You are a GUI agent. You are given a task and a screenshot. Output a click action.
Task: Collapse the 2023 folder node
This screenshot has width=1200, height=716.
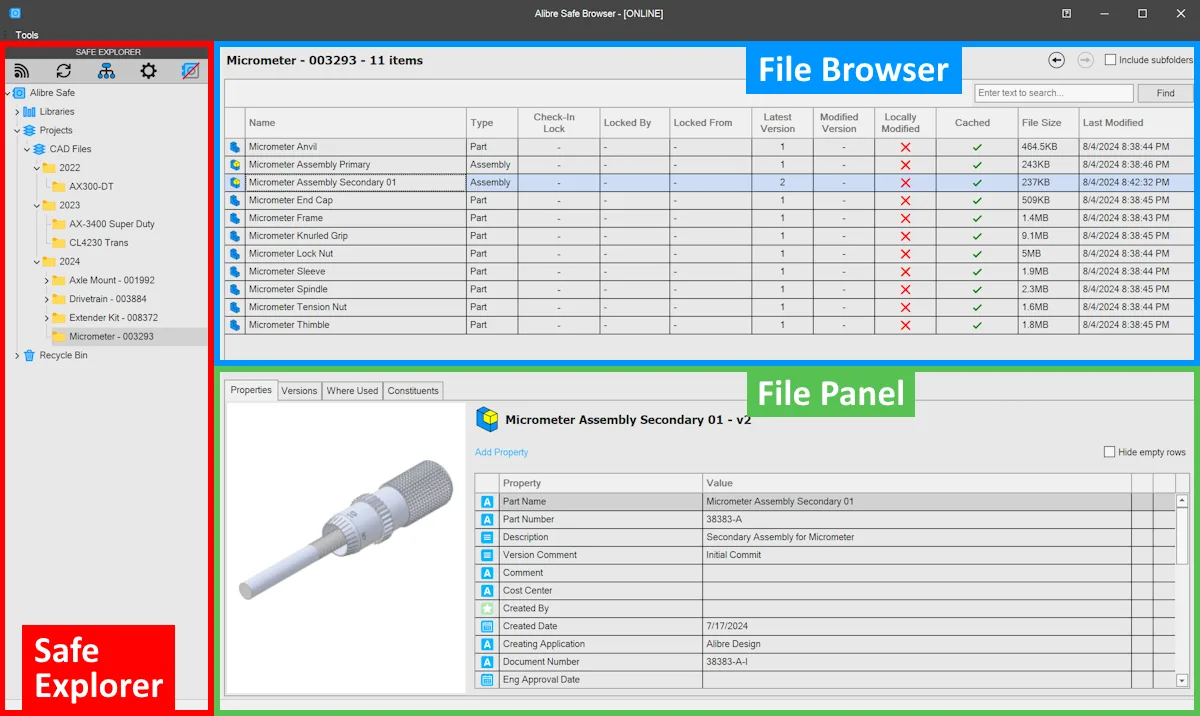click(36, 205)
